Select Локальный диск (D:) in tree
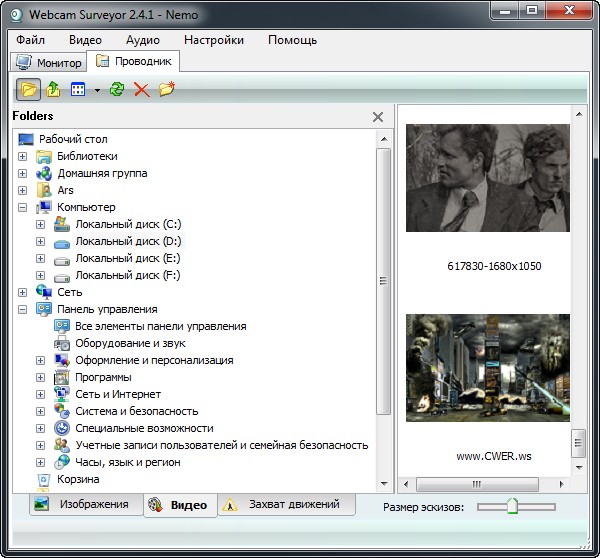 [x=128, y=241]
